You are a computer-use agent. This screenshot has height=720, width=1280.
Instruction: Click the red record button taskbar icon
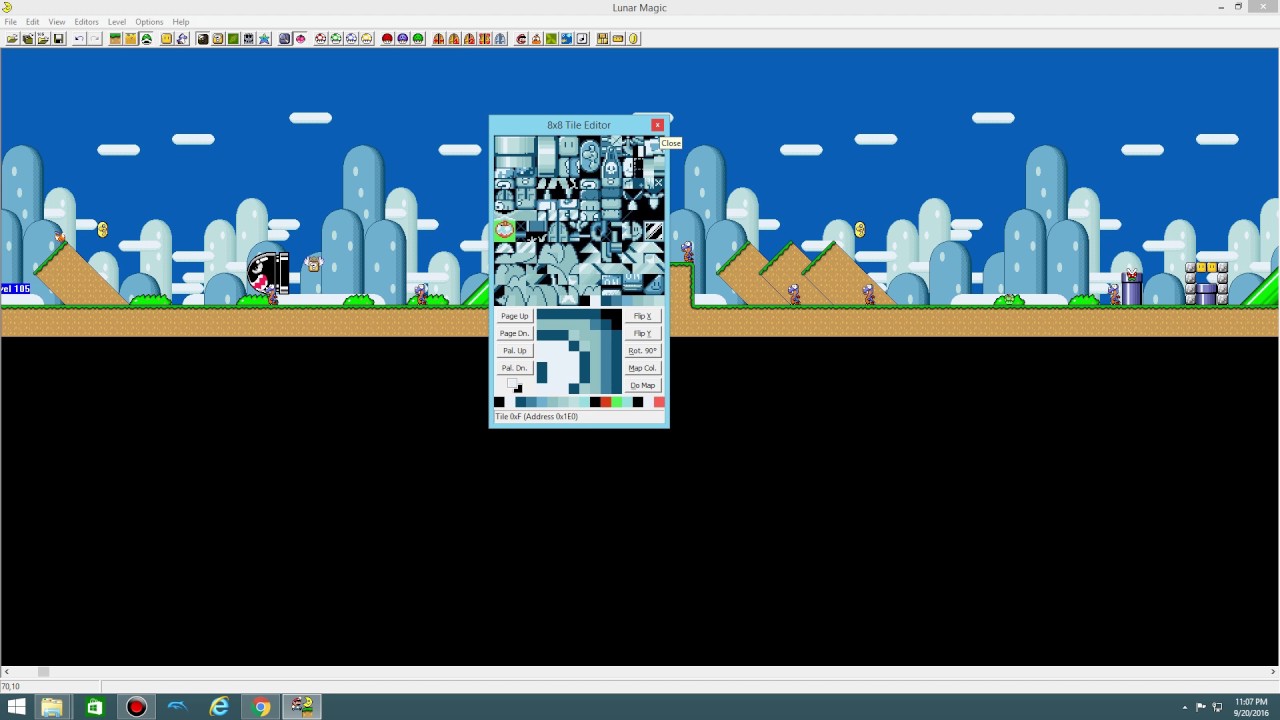pos(136,707)
